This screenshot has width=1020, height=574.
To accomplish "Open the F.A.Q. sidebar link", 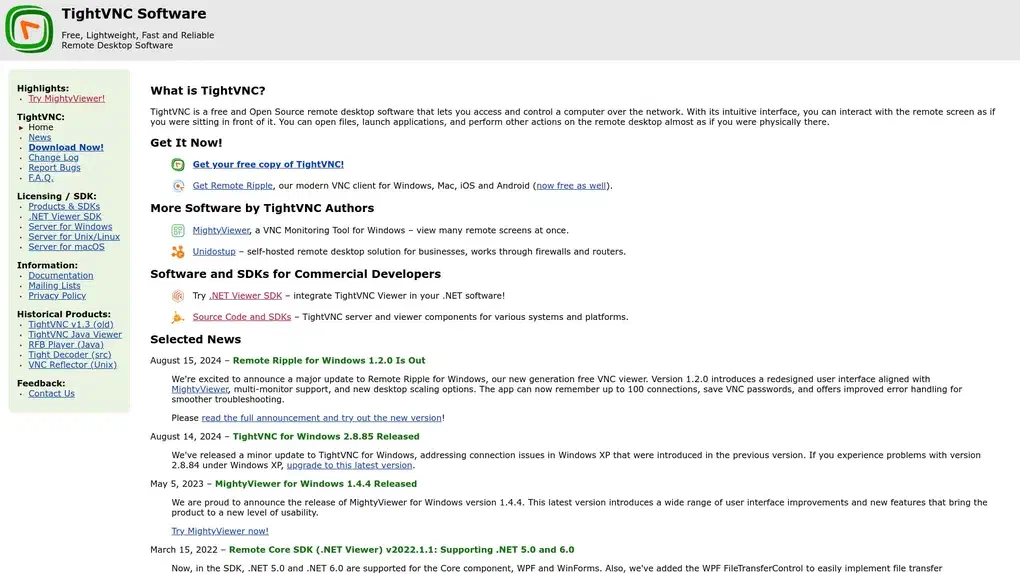I will coord(40,178).
